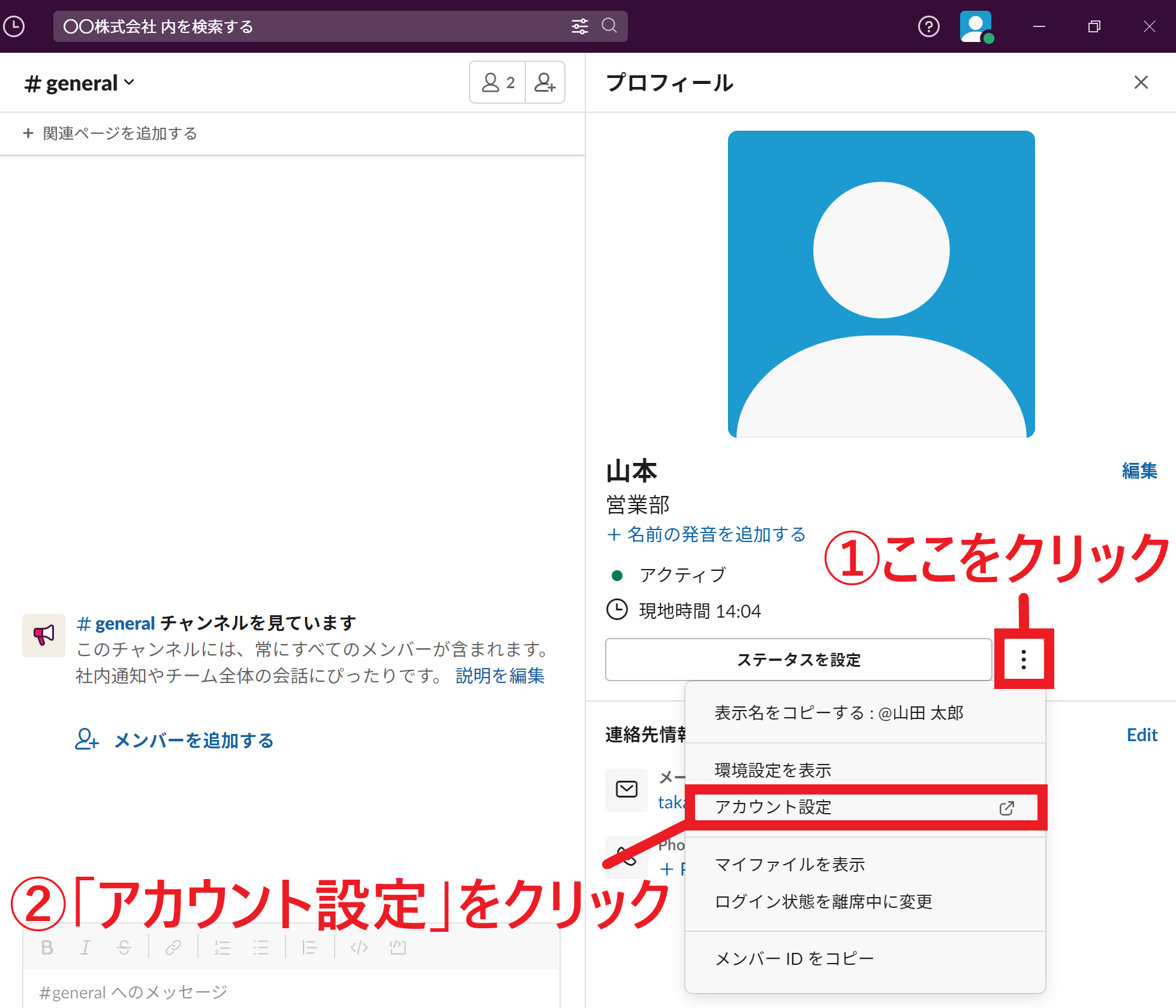Apply strikethrough formatting

point(125,947)
